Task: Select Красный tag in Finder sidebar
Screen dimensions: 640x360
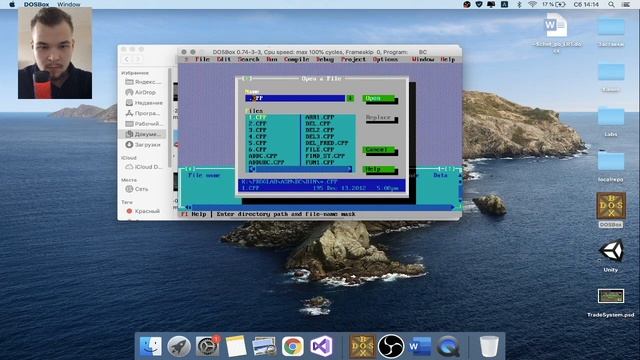Action: point(143,211)
